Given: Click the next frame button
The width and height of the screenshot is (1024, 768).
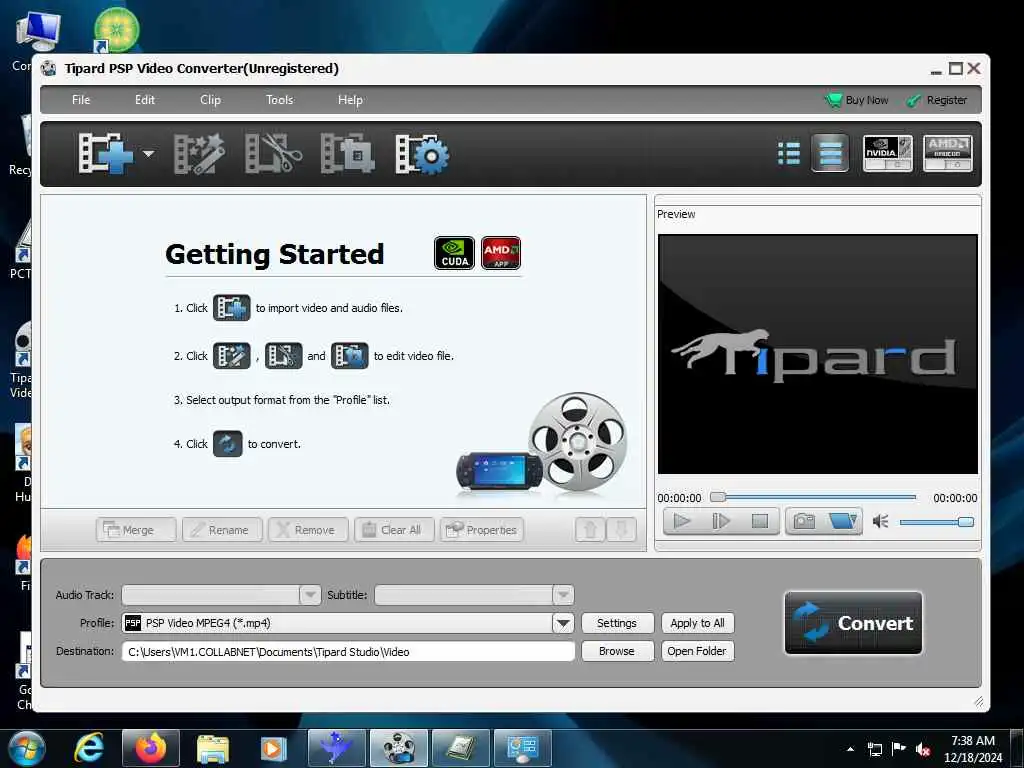Looking at the screenshot, I should coord(720,521).
